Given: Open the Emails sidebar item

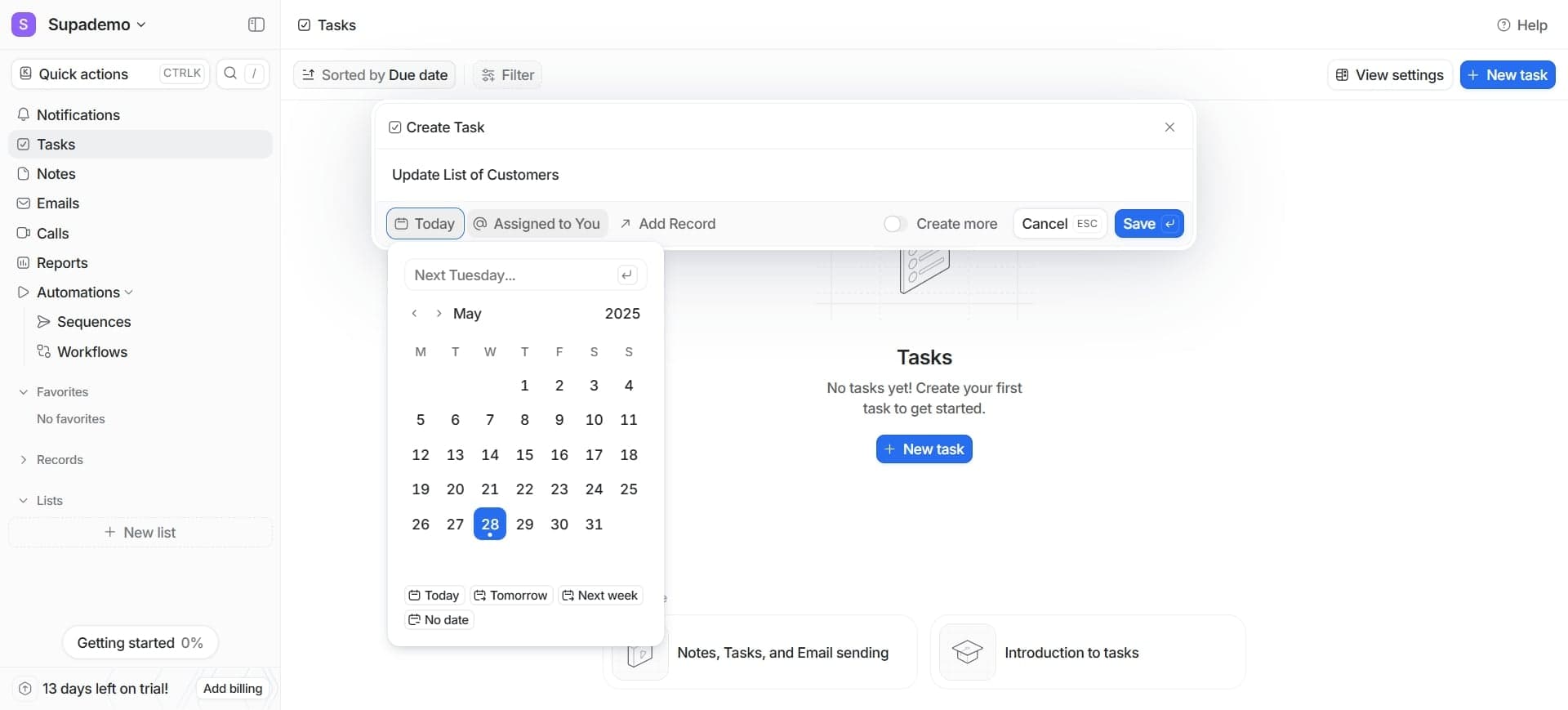Looking at the screenshot, I should (x=57, y=203).
